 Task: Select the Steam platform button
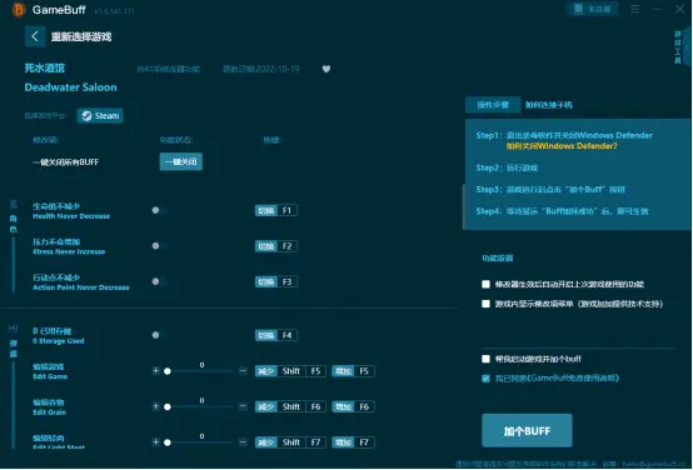coord(100,116)
